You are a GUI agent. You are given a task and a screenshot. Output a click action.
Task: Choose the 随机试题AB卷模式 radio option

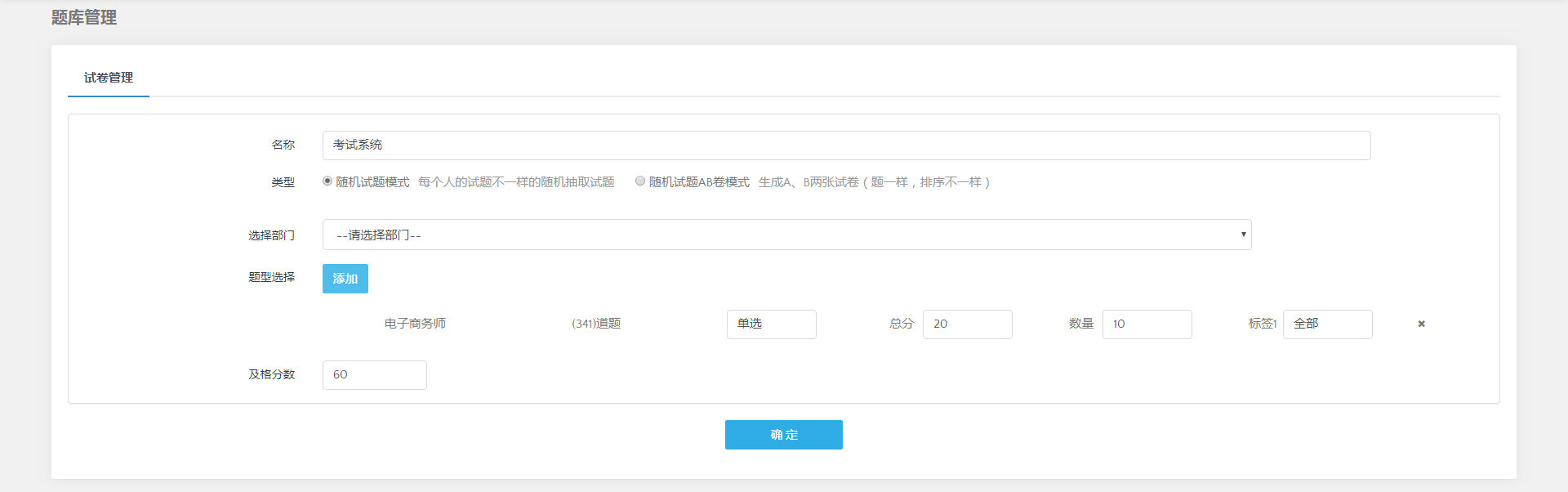[640, 181]
